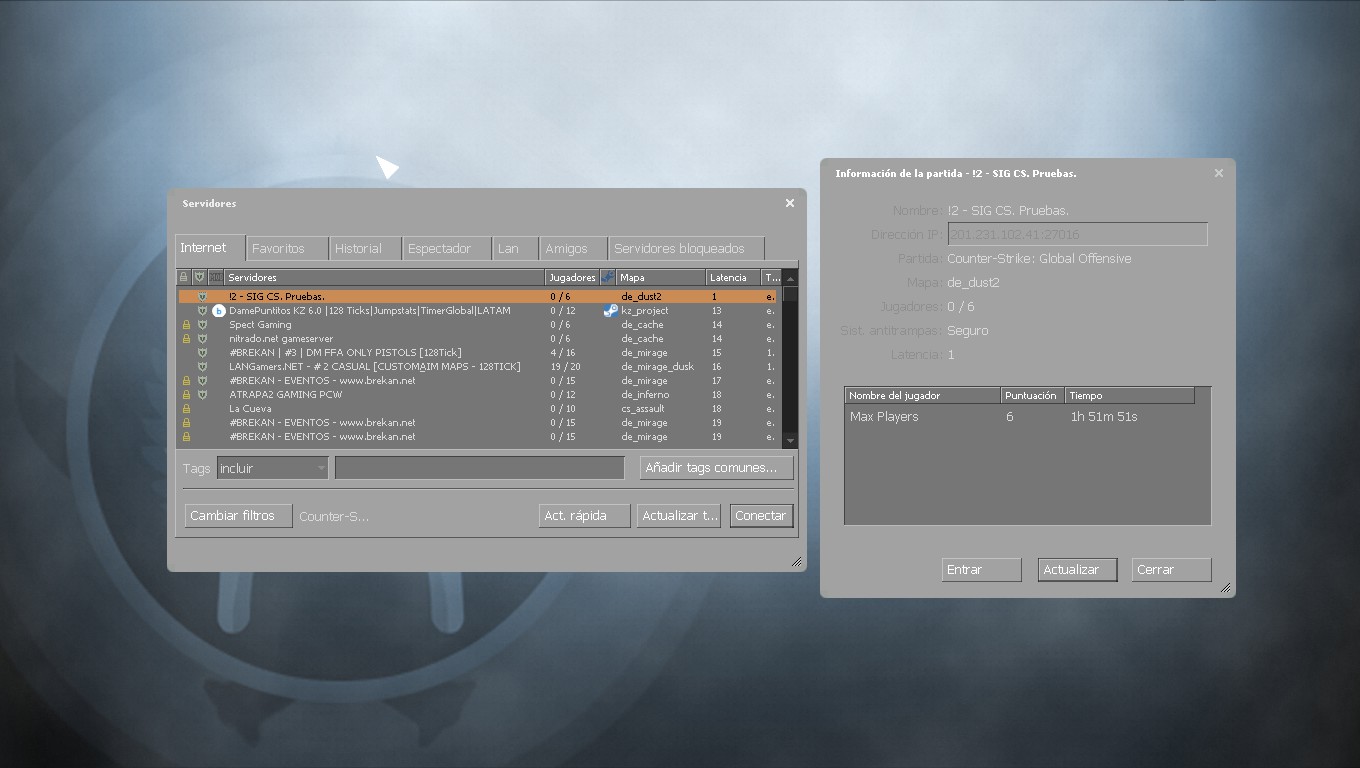Sort by password lock column header icon
Image resolution: width=1360 pixels, height=768 pixels.
(x=184, y=277)
